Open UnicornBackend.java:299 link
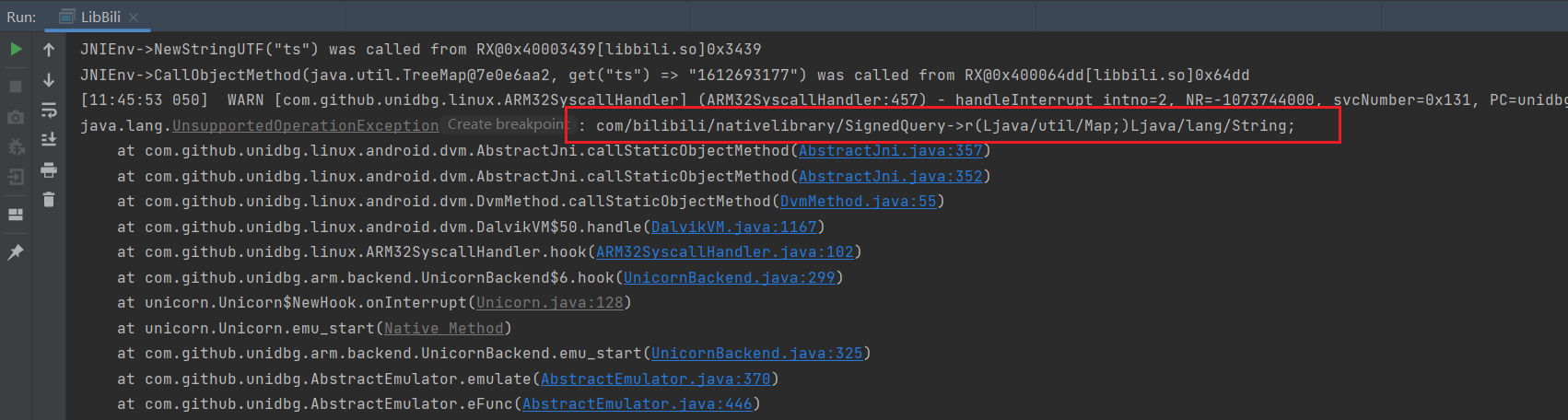Viewport: 1568px width, 420px height. [729, 277]
